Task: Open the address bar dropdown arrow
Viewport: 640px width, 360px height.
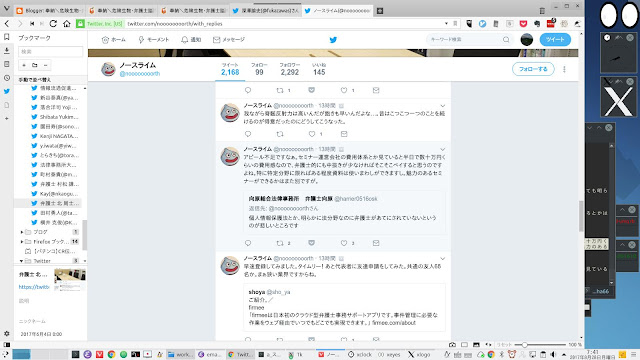Action: coord(446,24)
